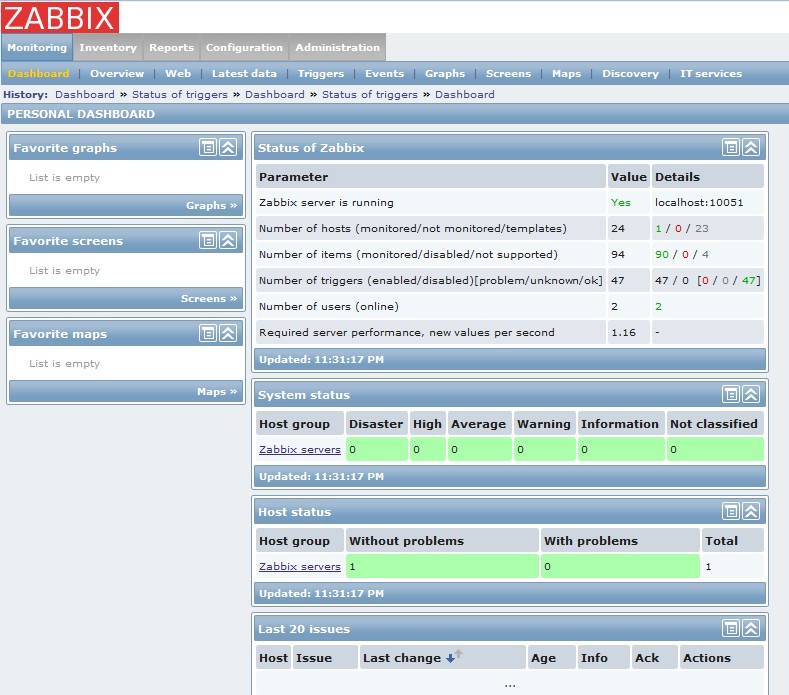This screenshot has height=695, width=789.
Task: Open the Favorite screens widget menu icon
Action: point(207,241)
